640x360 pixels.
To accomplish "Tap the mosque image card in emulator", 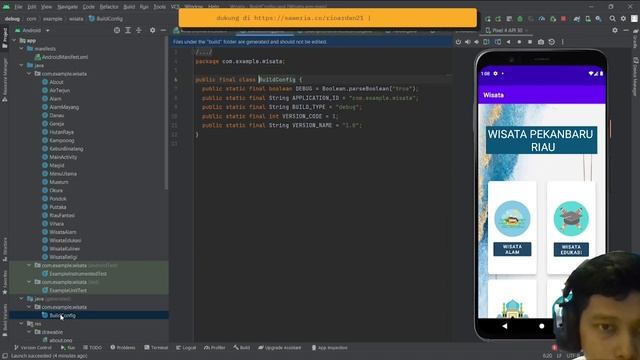I will [512, 299].
